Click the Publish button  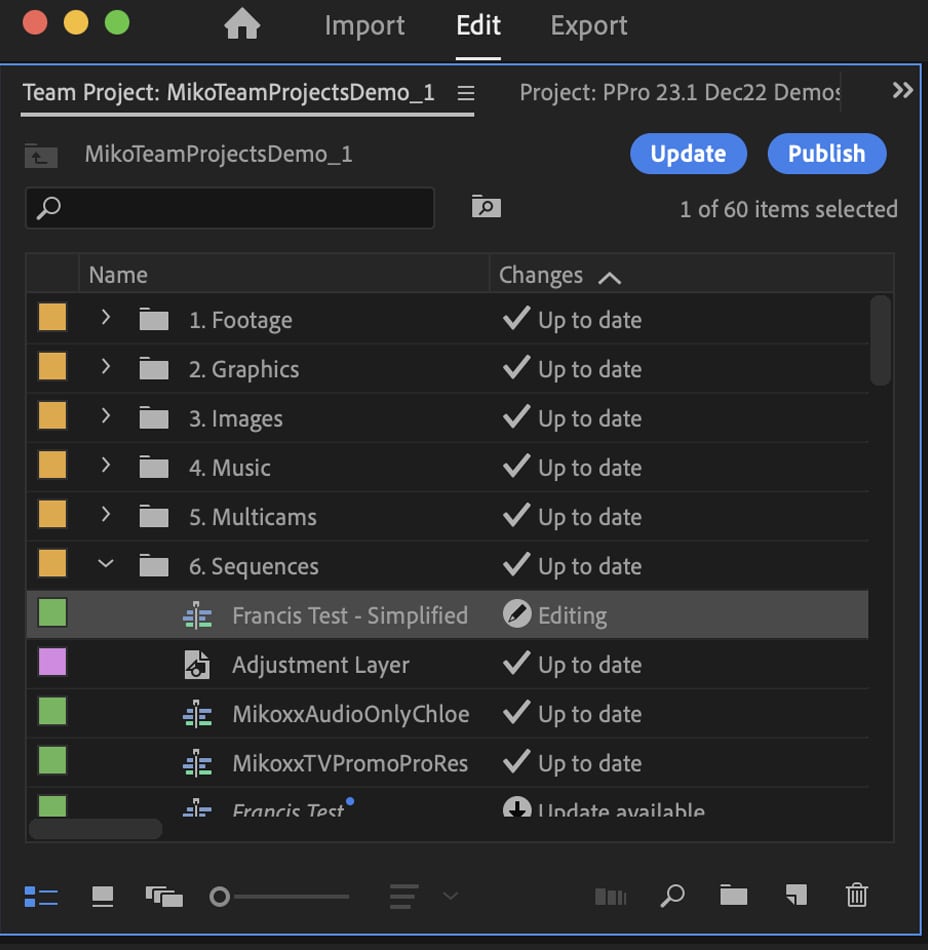coord(826,154)
